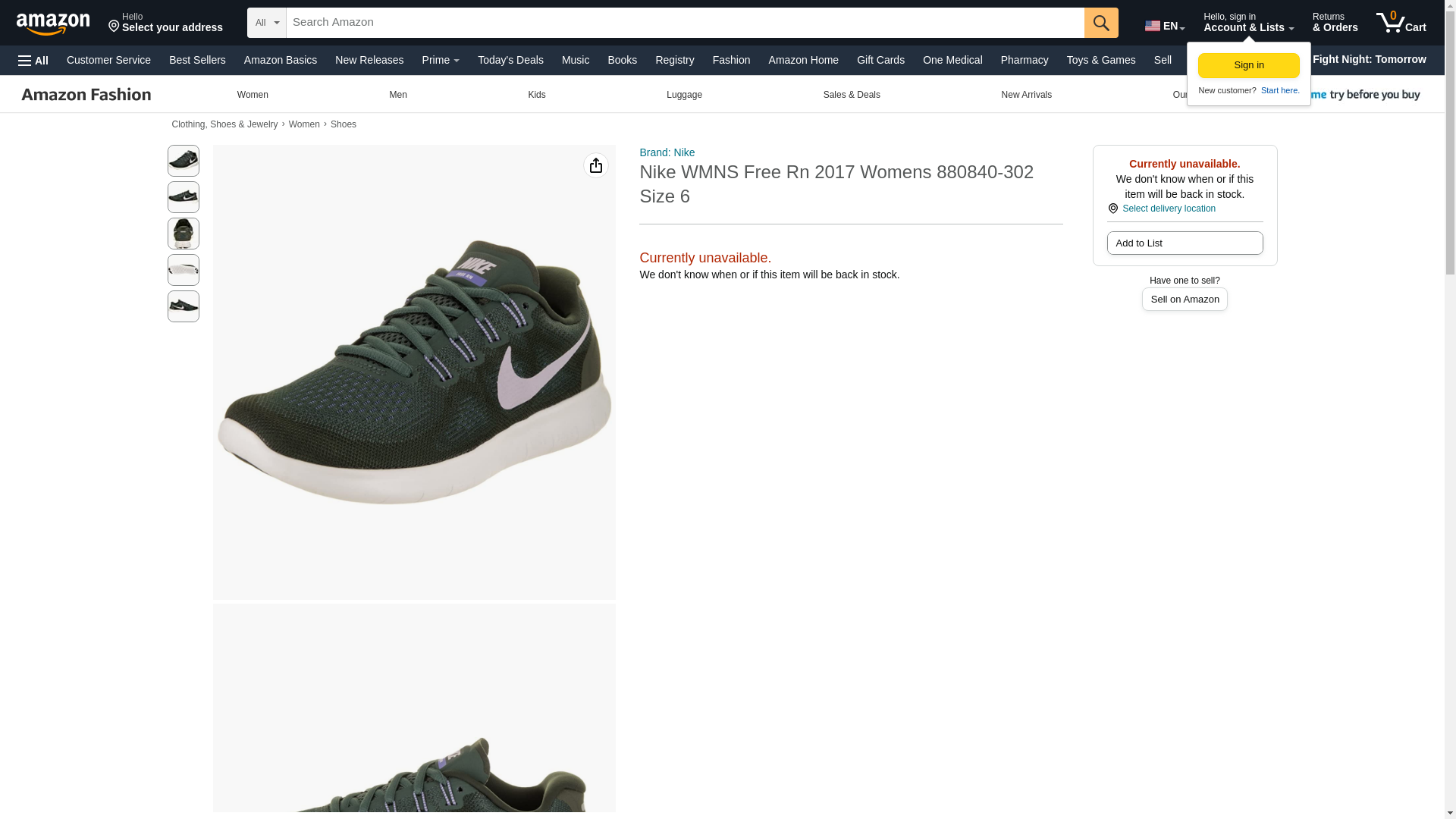
Task: Expand the search category All dropdown
Action: click(267, 23)
